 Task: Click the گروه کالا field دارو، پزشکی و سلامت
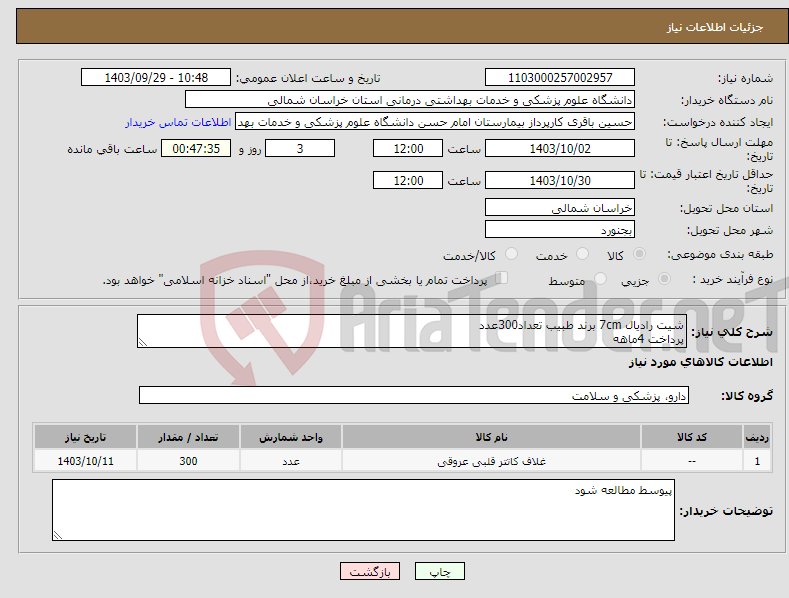(414, 396)
